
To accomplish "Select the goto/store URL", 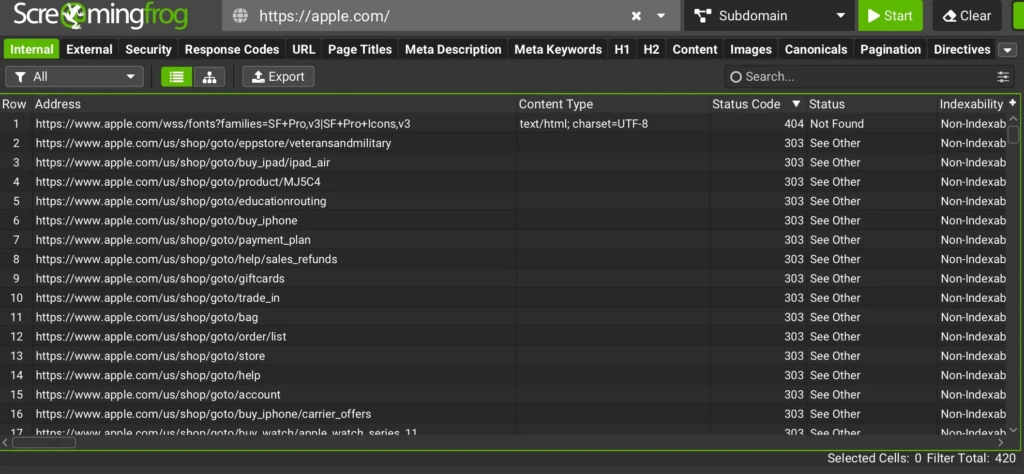I will pyautogui.click(x=150, y=356).
